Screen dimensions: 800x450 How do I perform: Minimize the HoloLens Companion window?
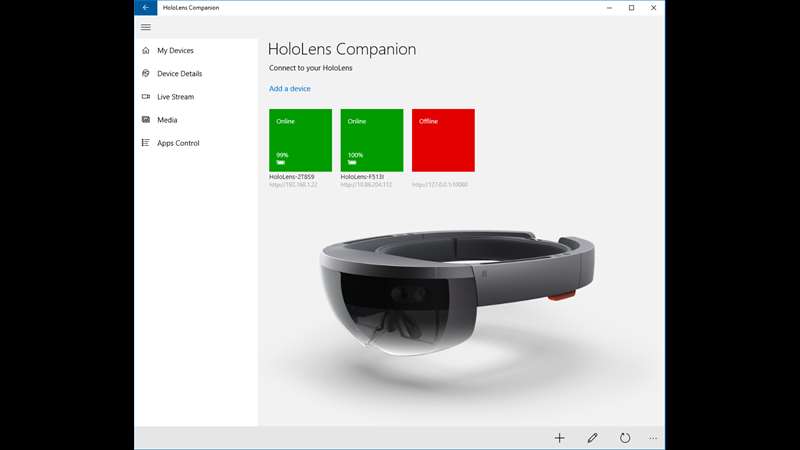(609, 8)
